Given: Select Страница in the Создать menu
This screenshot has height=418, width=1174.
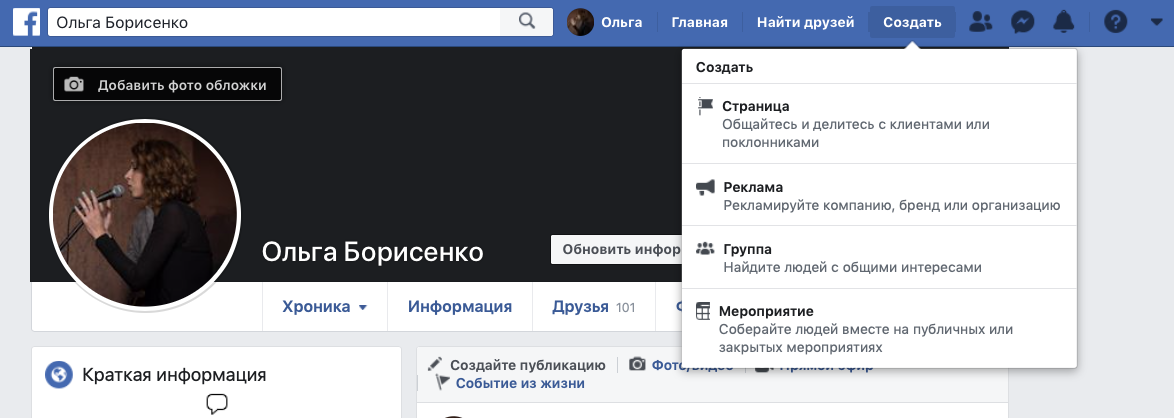Looking at the screenshot, I should click(x=880, y=124).
